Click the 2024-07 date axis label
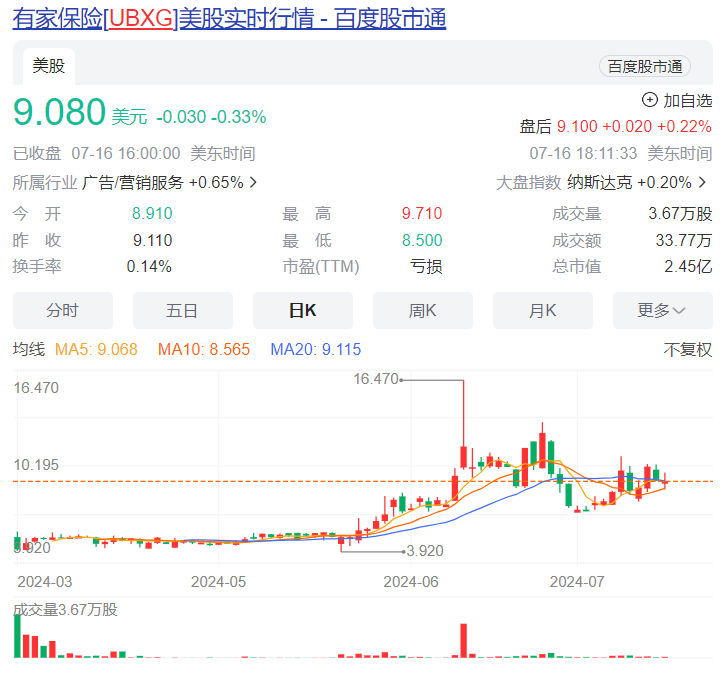The width and height of the screenshot is (723, 675). click(x=577, y=582)
